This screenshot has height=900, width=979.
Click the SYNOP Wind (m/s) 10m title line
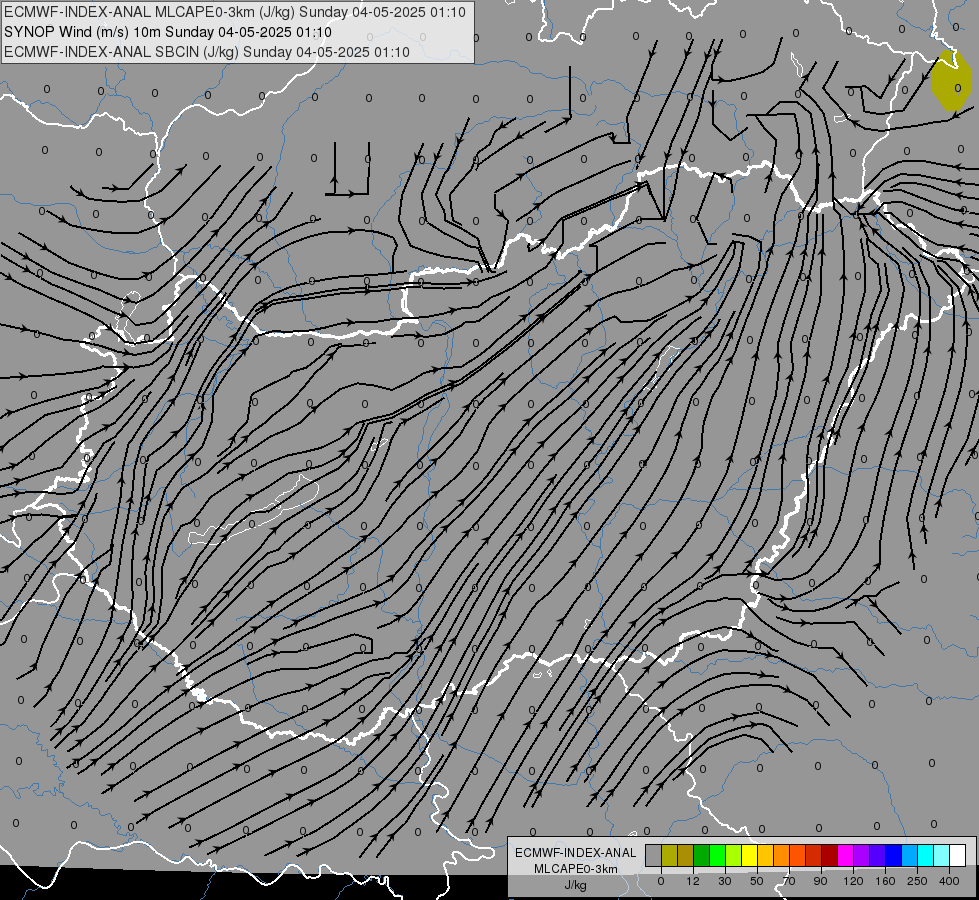(x=167, y=32)
